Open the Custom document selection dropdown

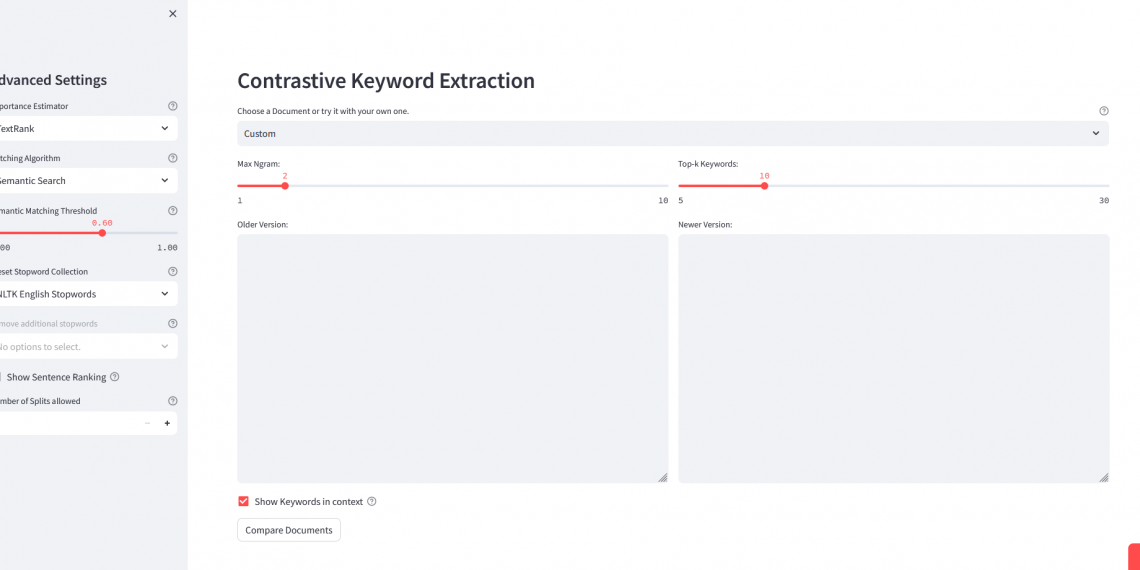tap(672, 133)
